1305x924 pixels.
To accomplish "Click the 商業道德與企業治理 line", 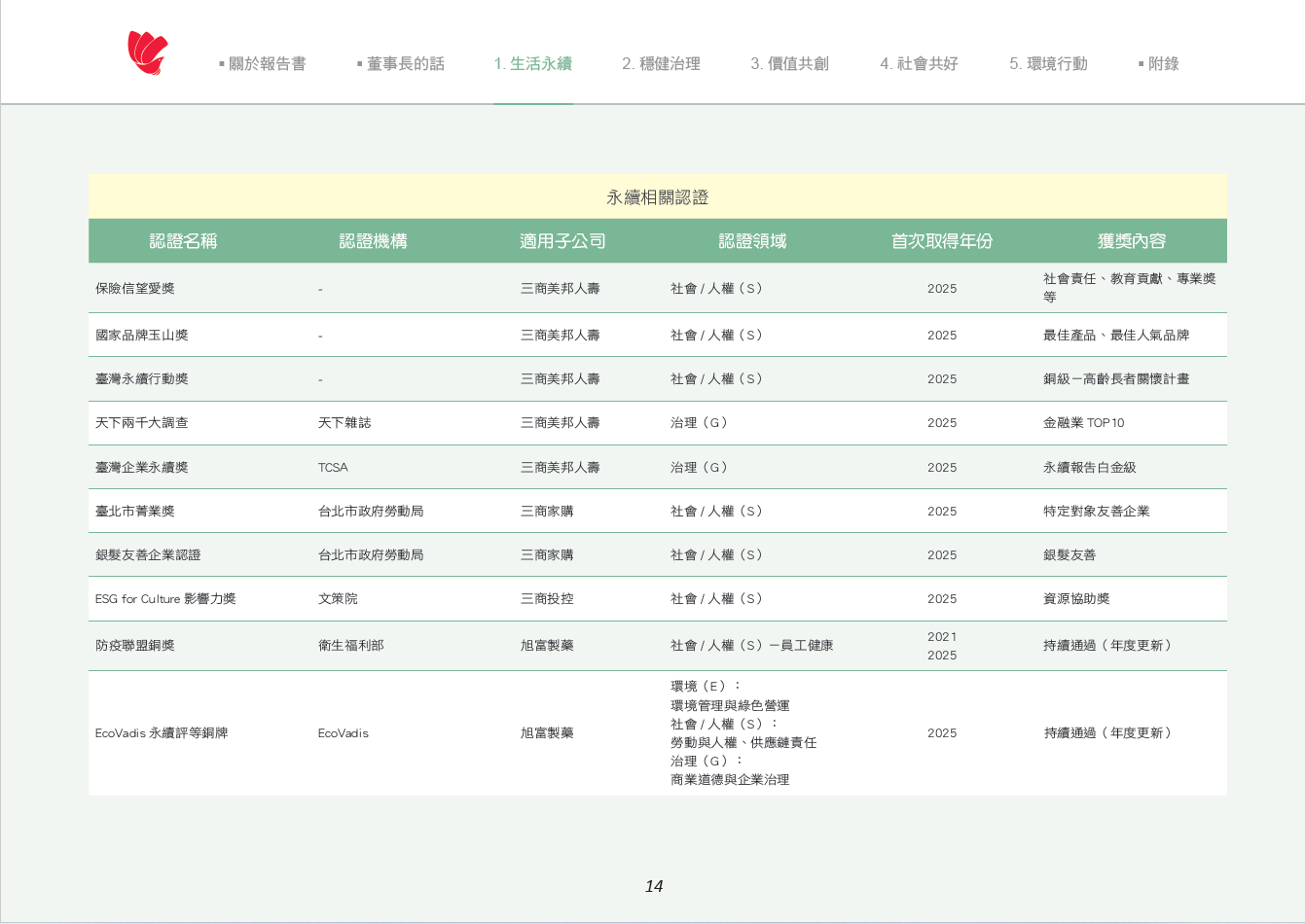I will tap(730, 780).
